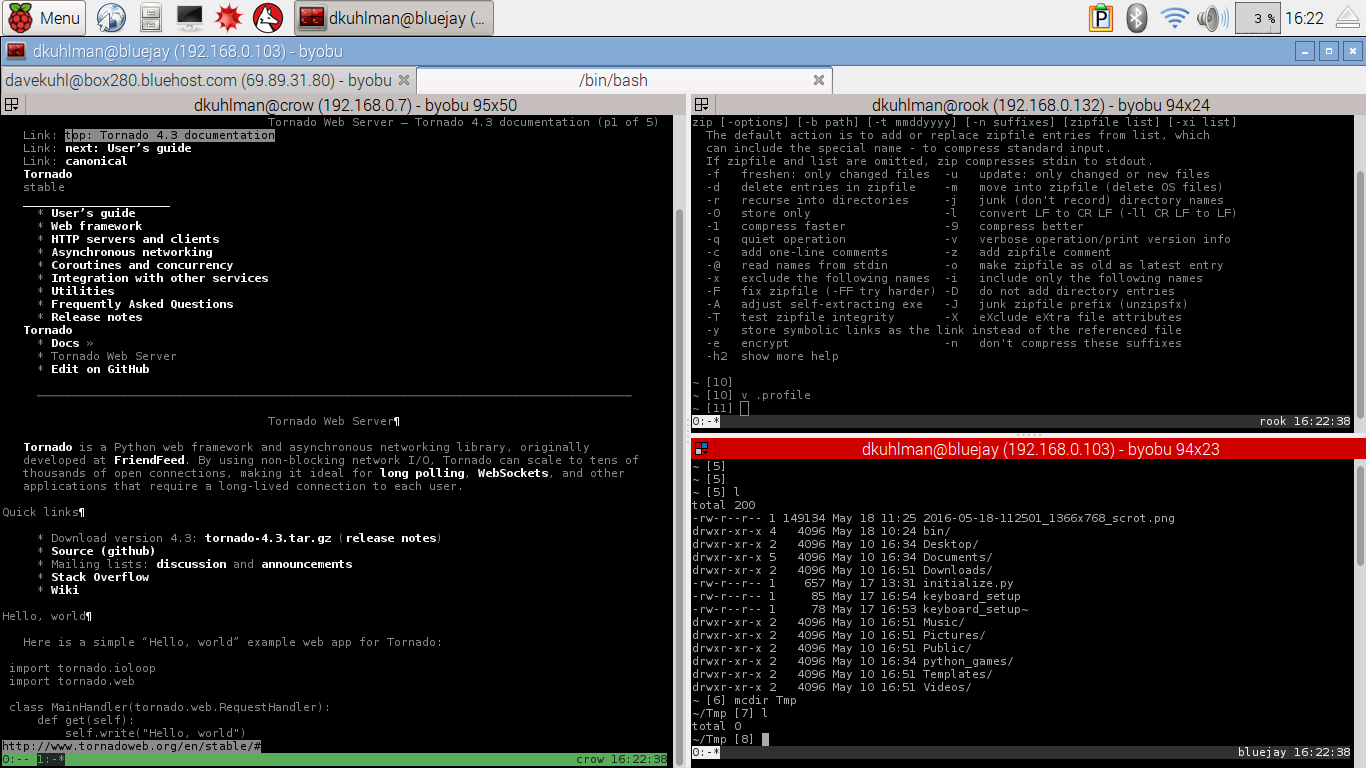
Task: Open the file manager panel icon
Action: pyautogui.click(x=151, y=17)
